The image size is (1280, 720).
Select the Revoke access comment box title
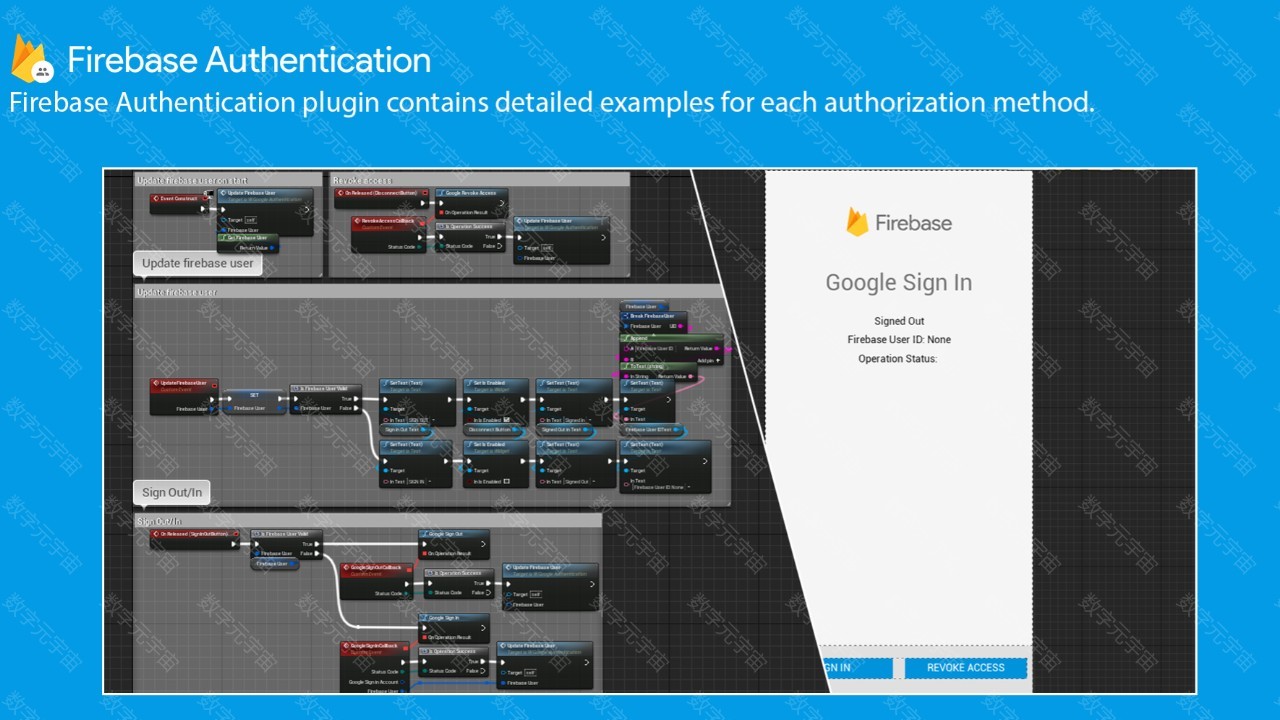click(x=362, y=181)
